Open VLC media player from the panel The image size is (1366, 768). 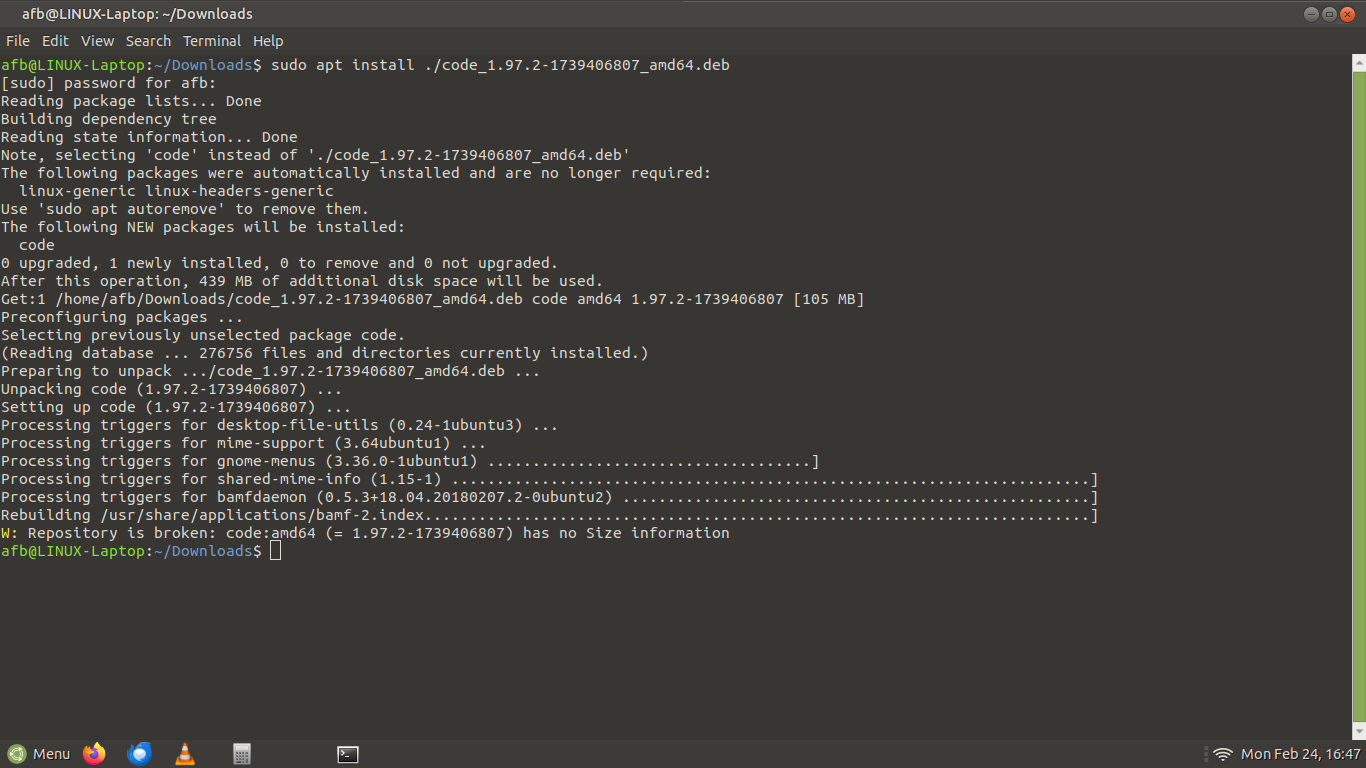point(185,754)
